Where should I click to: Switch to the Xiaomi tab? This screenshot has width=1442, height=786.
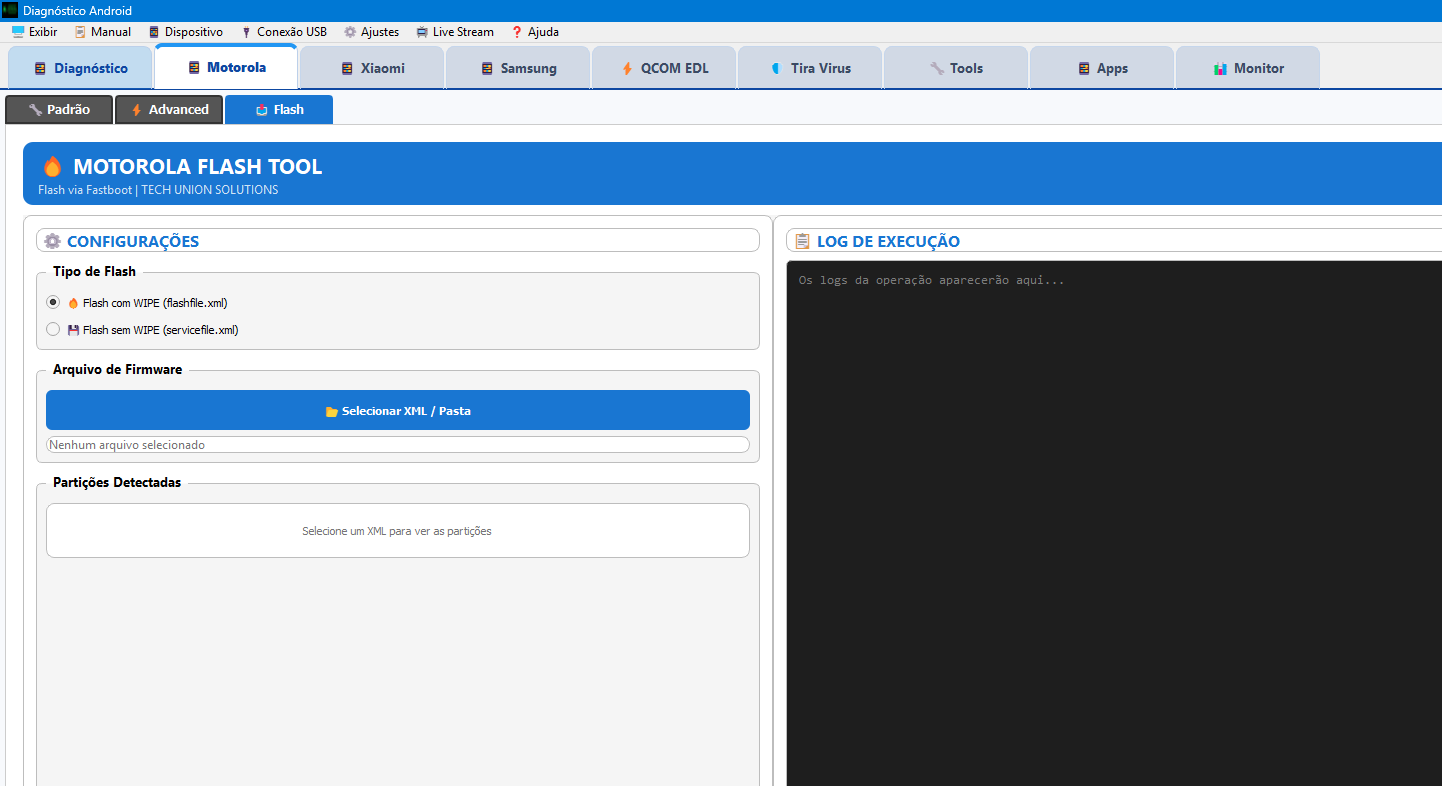372,68
